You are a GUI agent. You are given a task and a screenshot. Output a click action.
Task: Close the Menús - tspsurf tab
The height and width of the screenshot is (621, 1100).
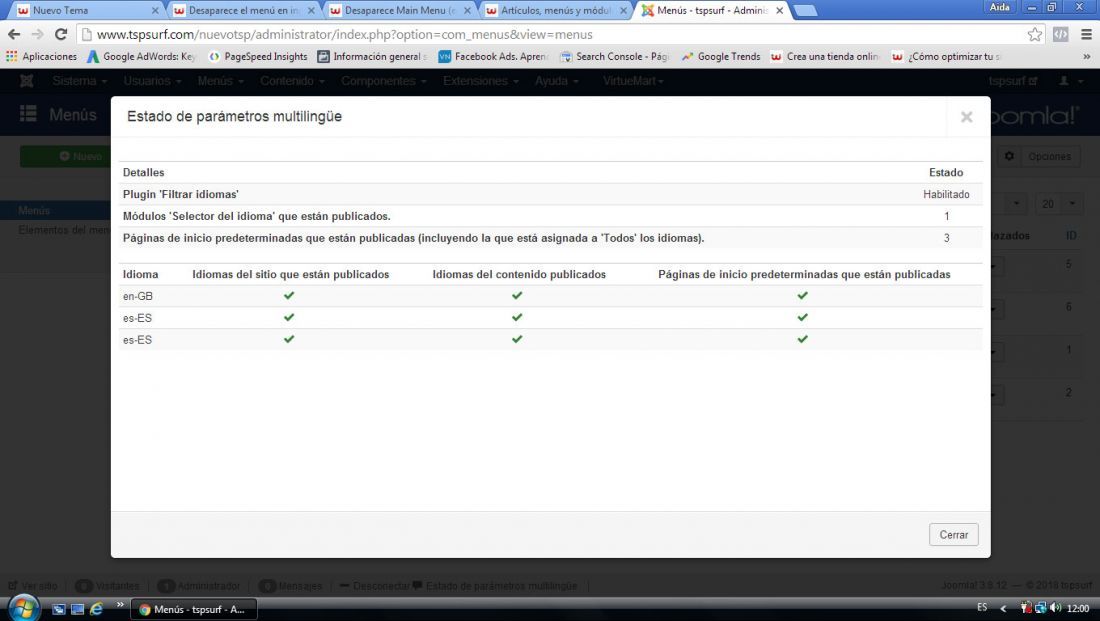[x=779, y=11]
